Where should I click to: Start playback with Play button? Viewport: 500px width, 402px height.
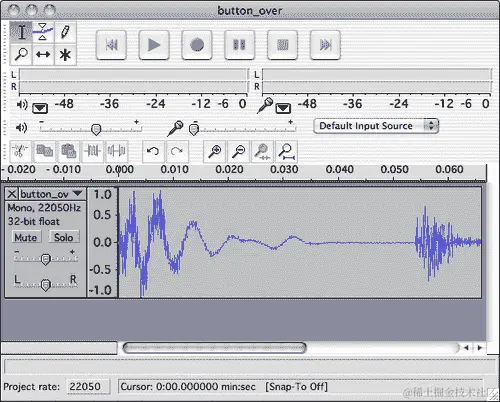coord(154,45)
